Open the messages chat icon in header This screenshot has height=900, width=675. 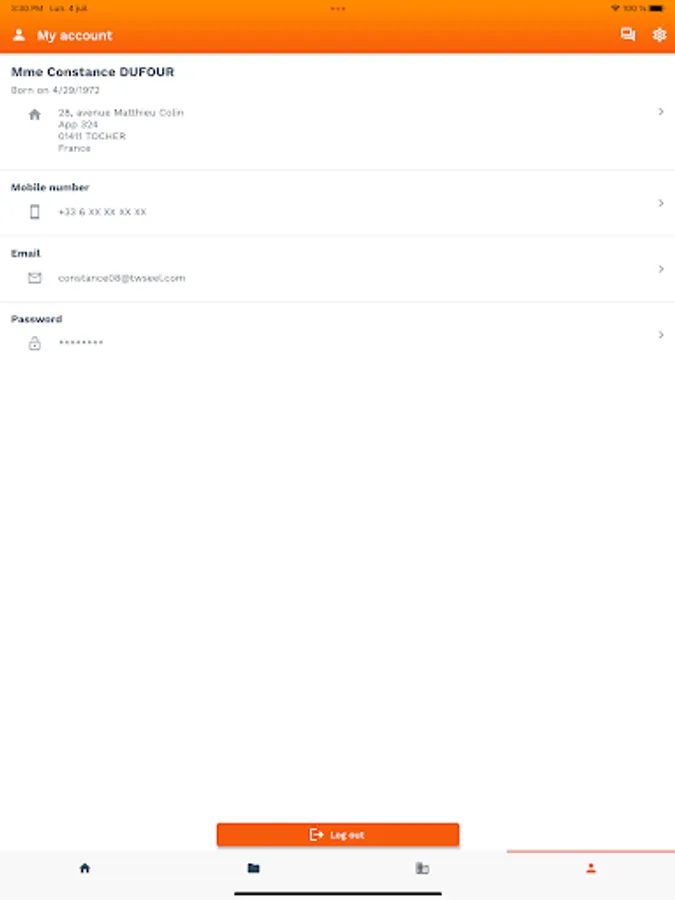pos(627,35)
